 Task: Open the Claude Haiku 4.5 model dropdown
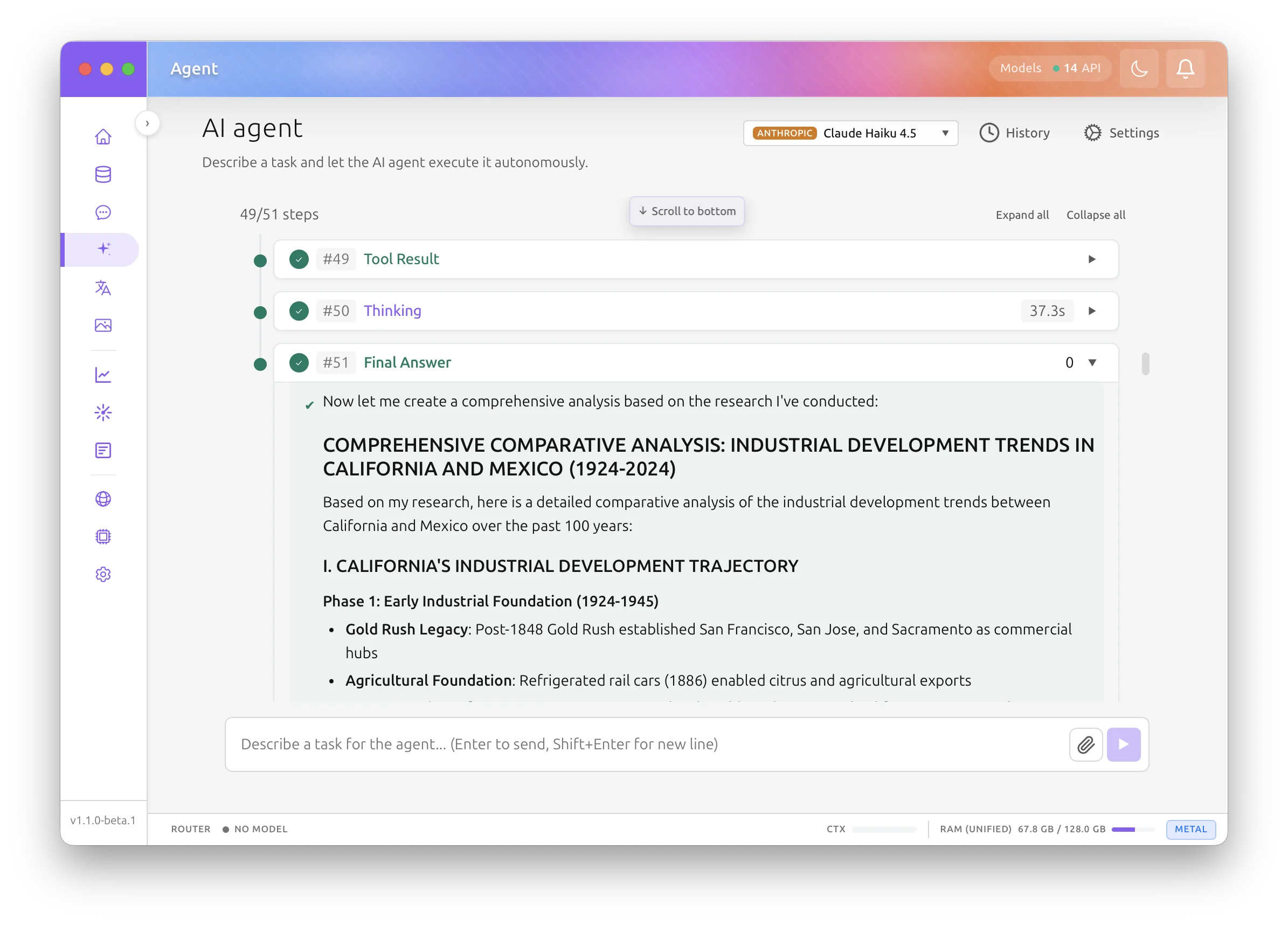850,133
